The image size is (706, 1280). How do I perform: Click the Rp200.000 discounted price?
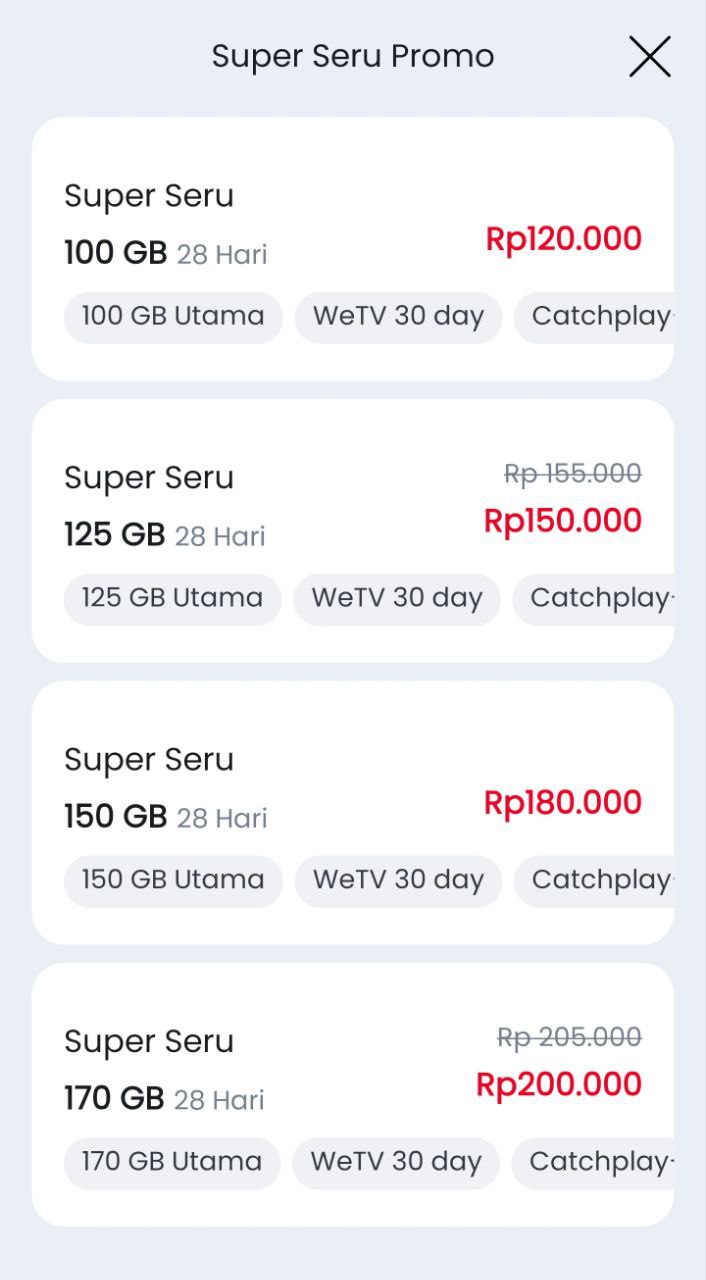558,1085
